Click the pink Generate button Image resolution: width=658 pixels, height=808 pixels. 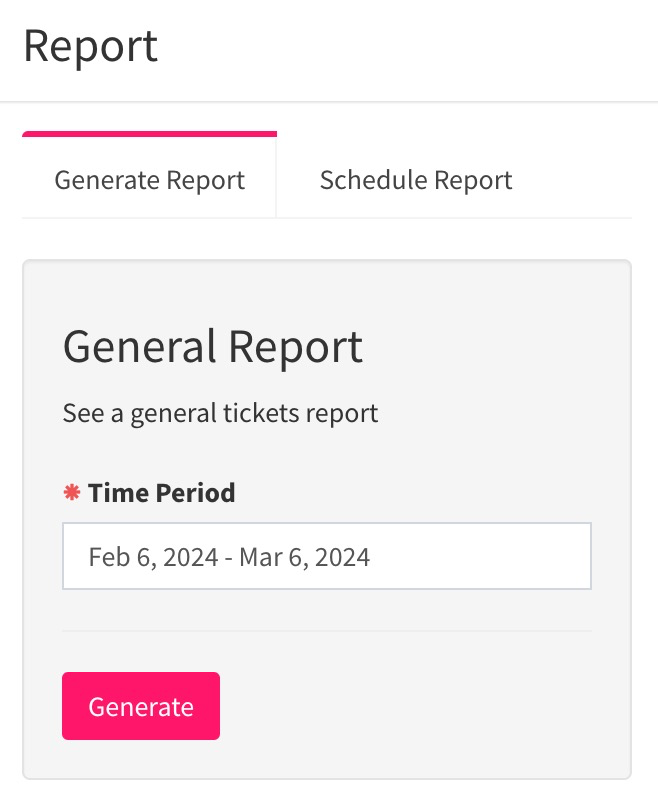141,705
